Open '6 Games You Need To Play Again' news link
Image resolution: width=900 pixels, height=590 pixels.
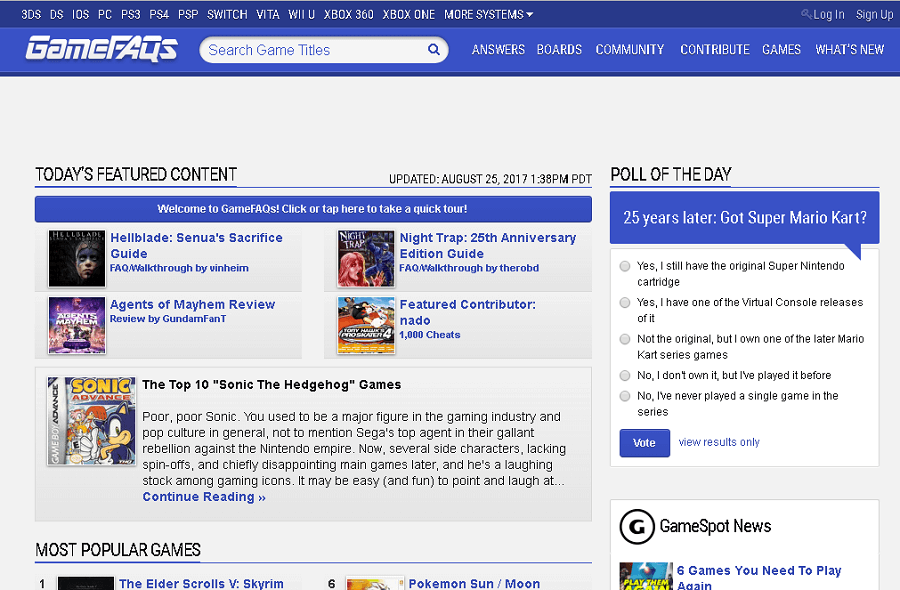pos(759,577)
